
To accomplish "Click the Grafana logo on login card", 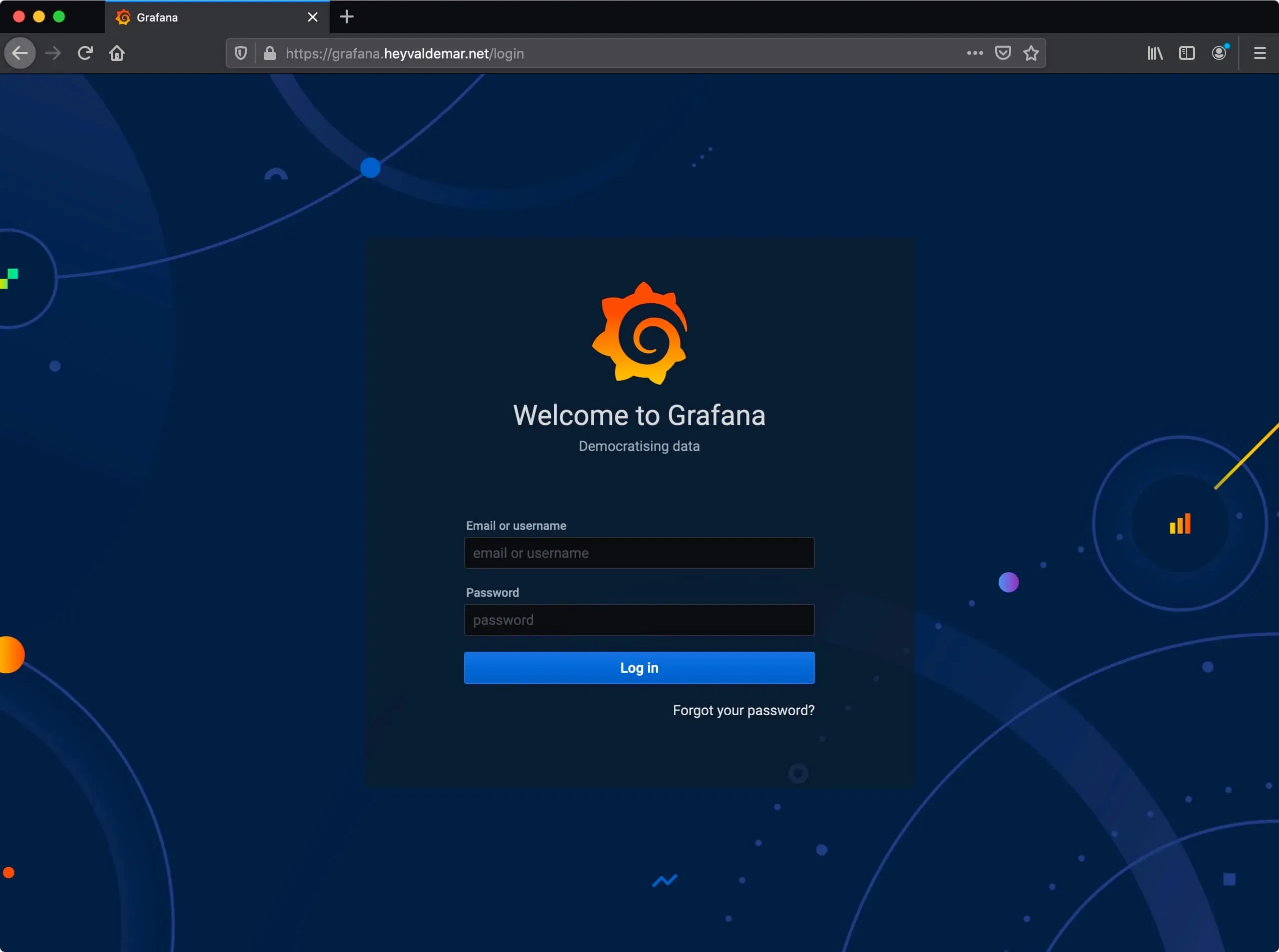I will 640,333.
